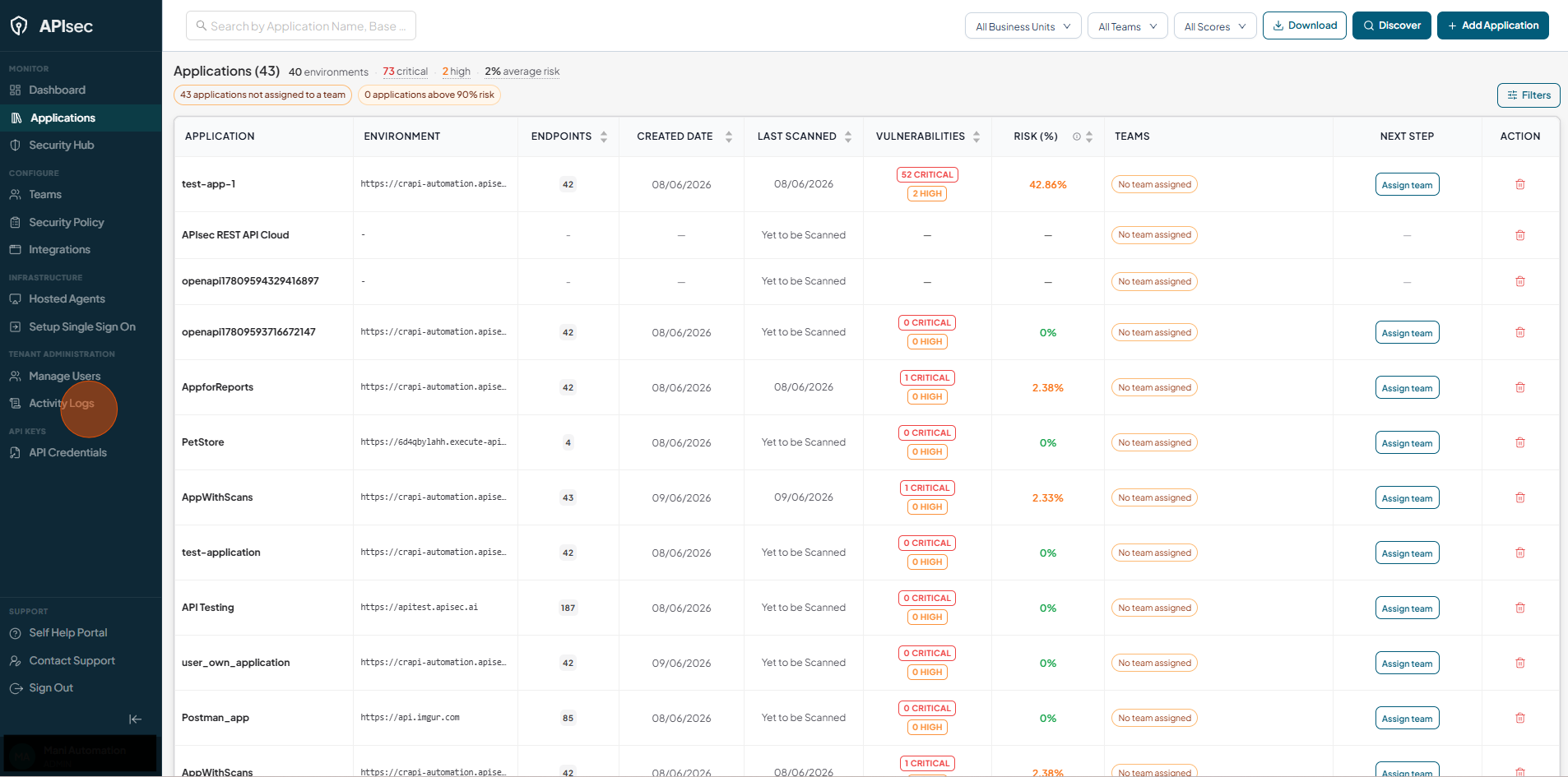Click the APIsec shield logo

[19, 26]
